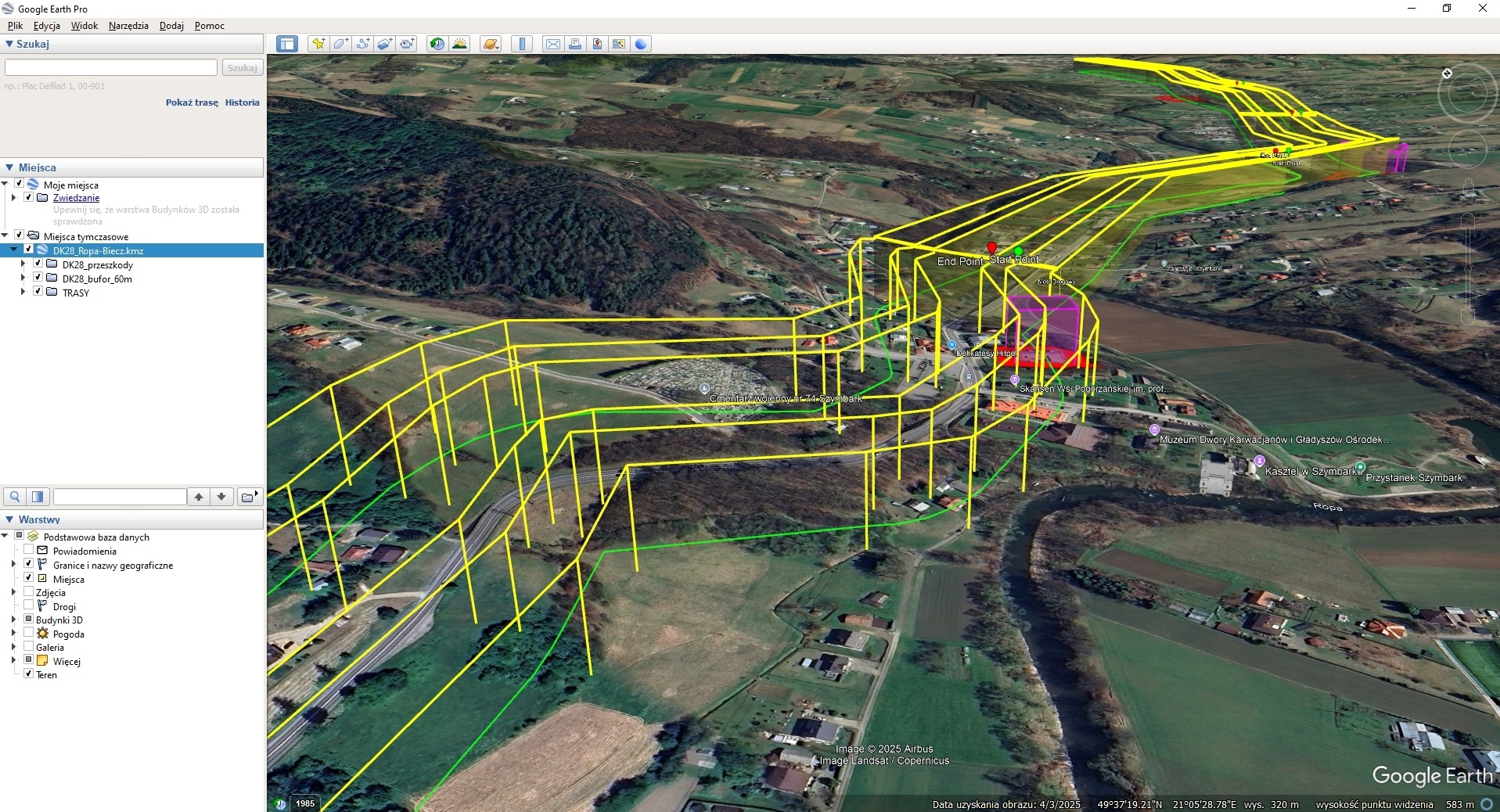This screenshot has height=812, width=1500.
Task: Uncheck the DK28_przeszkody folder checkbox
Action: tap(38, 264)
